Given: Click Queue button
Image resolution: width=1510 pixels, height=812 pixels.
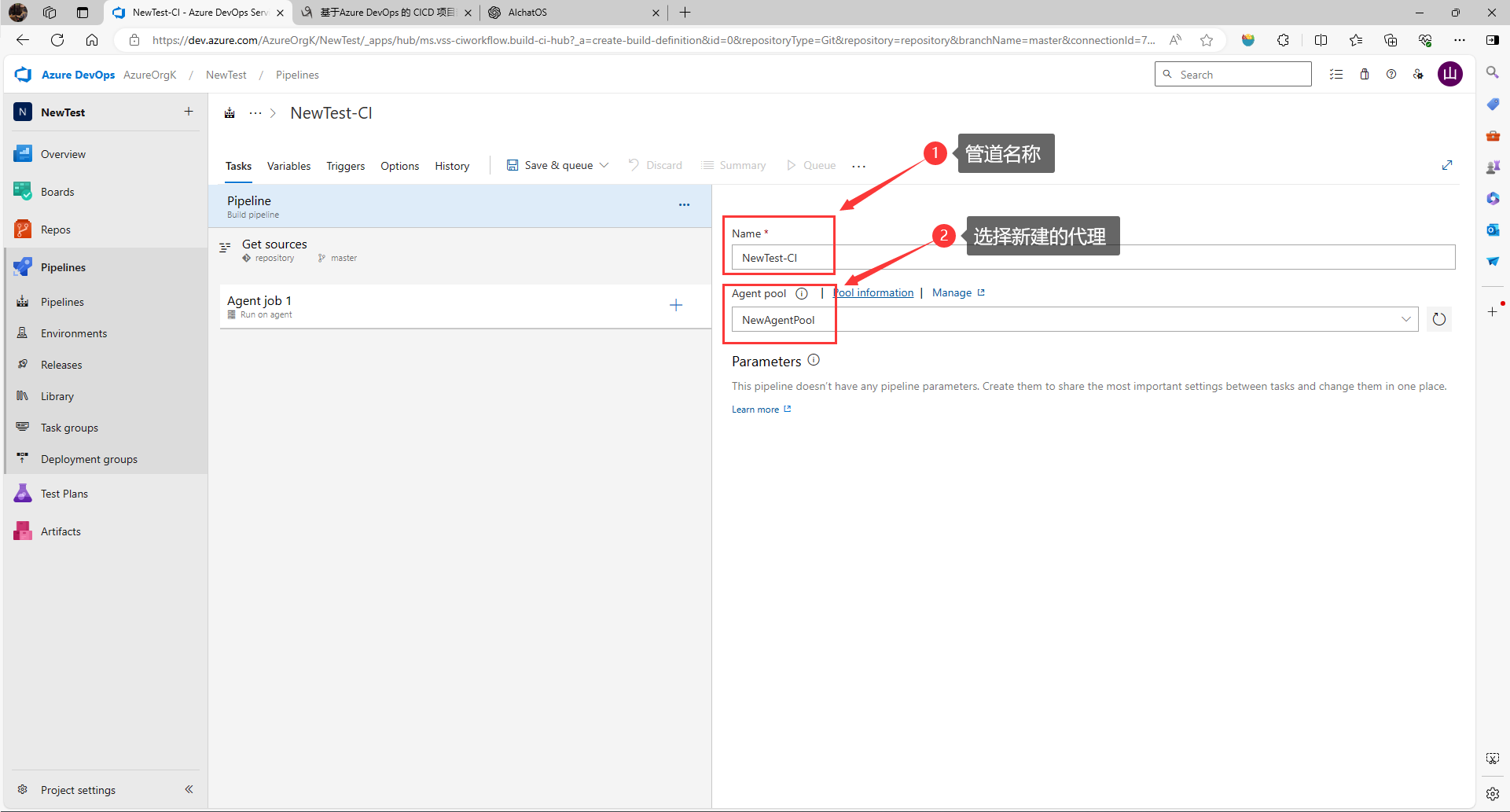Looking at the screenshot, I should (x=810, y=165).
